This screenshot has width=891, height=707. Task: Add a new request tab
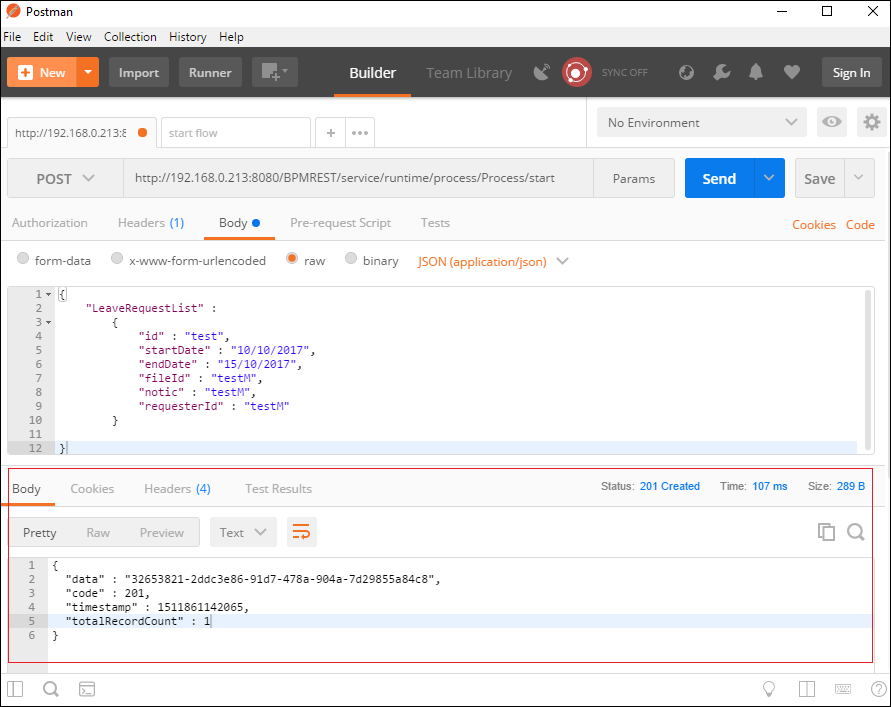[x=331, y=133]
